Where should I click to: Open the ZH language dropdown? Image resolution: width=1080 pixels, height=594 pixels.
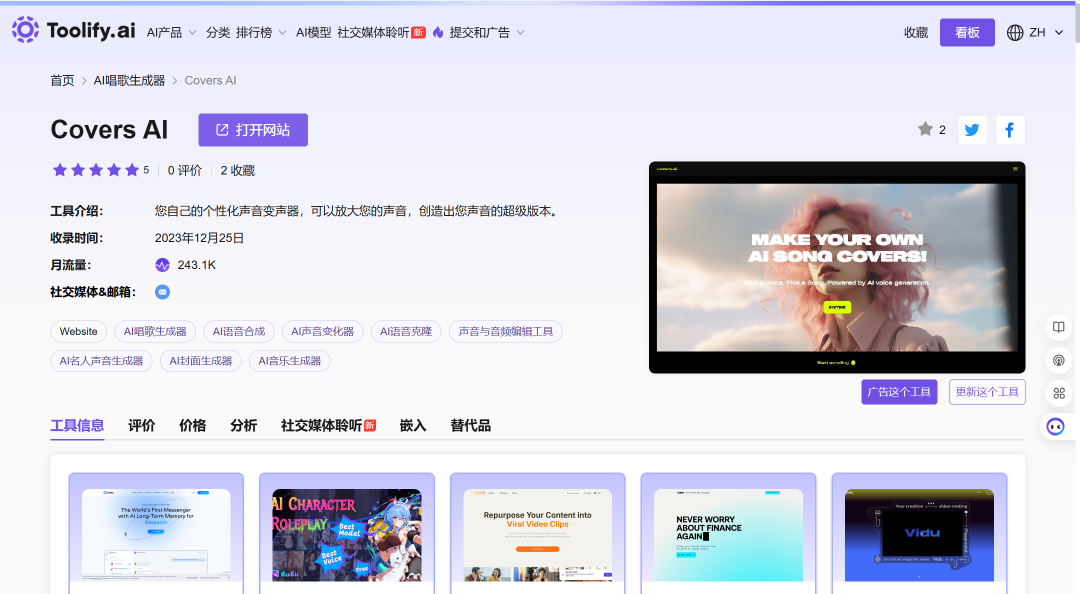click(1046, 32)
